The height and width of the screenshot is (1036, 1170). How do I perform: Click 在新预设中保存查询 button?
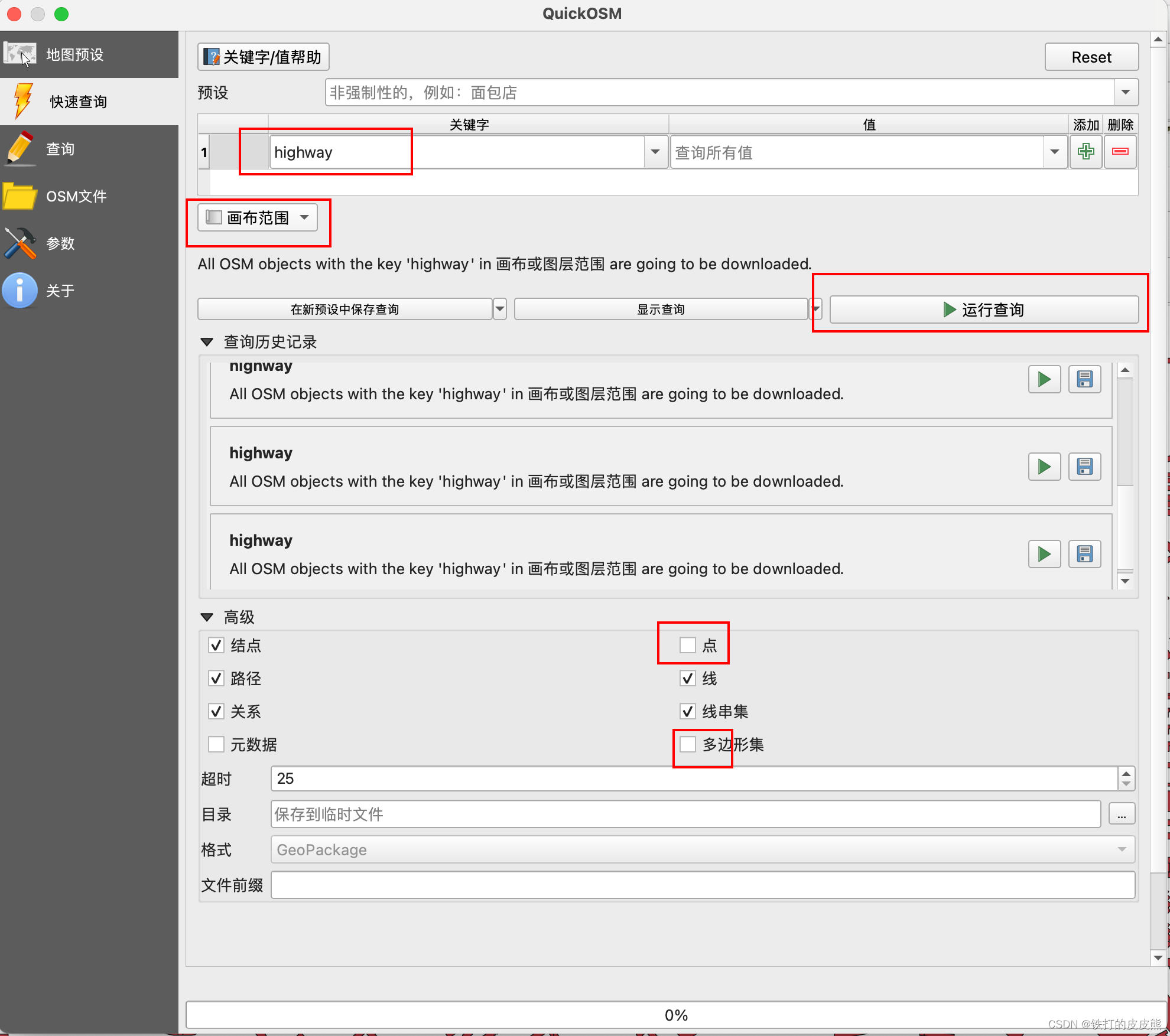coord(344,309)
